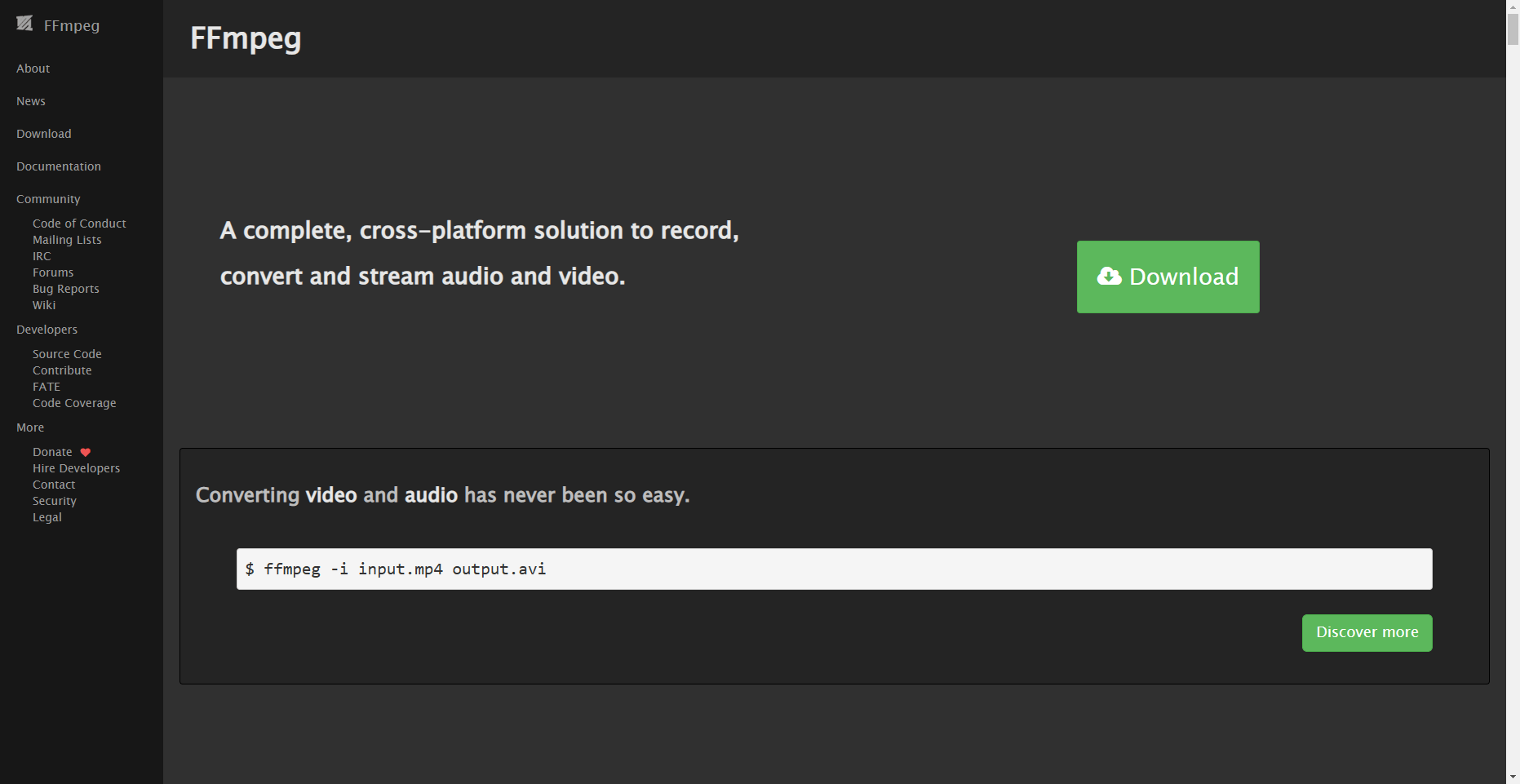Image resolution: width=1520 pixels, height=784 pixels.
Task: Click the Donate link
Action: pos(52,452)
